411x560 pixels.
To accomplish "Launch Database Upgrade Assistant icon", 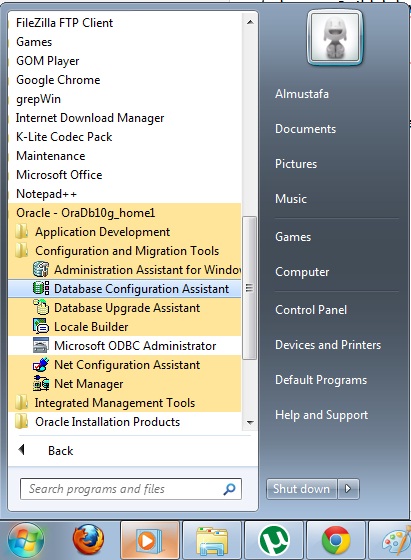I will pos(41,307).
